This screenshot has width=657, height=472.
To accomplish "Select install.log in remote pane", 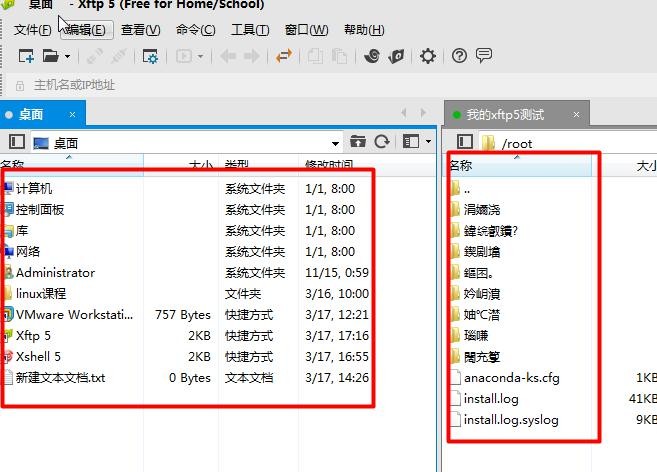I will pos(491,399).
